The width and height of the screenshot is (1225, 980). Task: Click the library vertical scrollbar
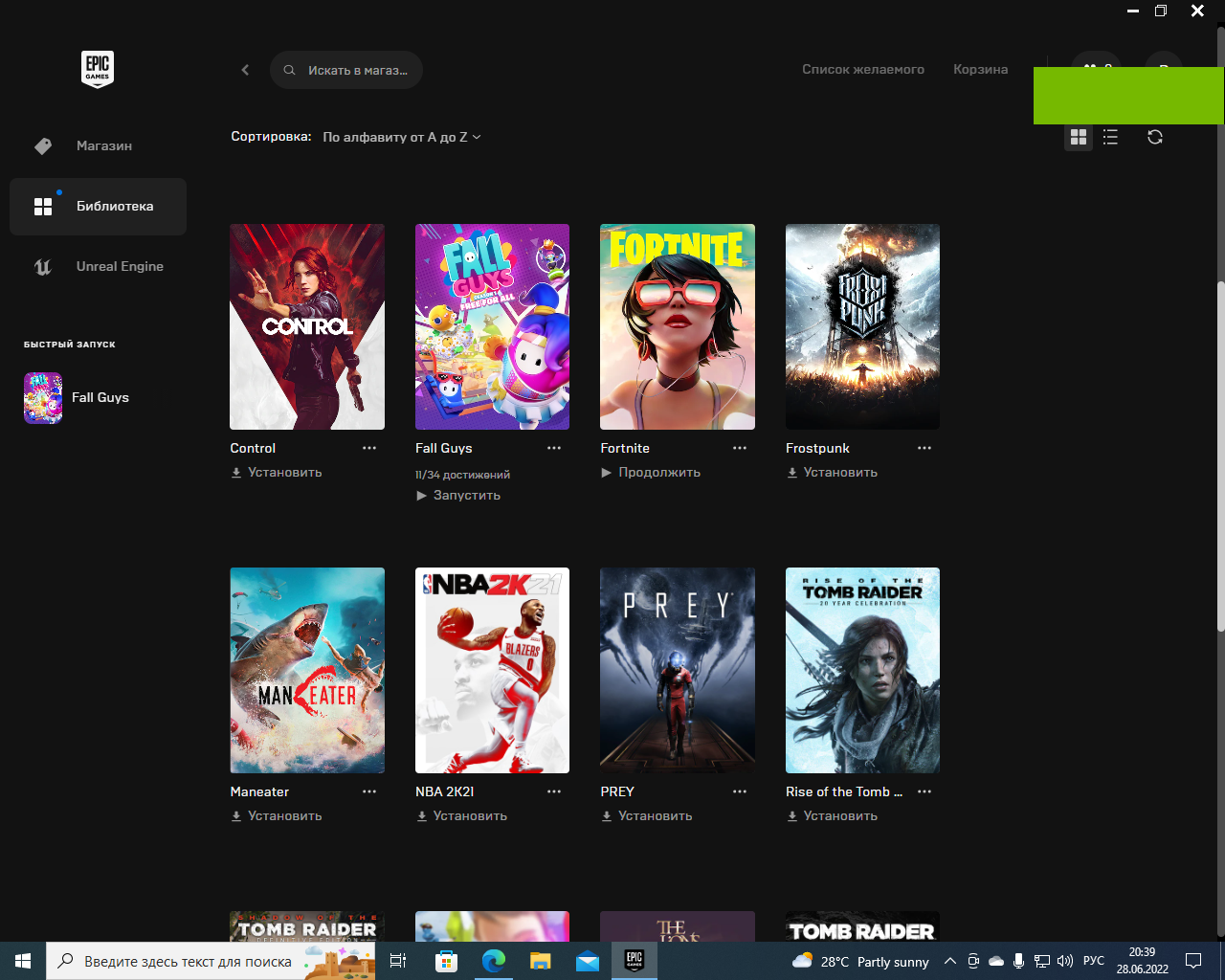(1220, 456)
